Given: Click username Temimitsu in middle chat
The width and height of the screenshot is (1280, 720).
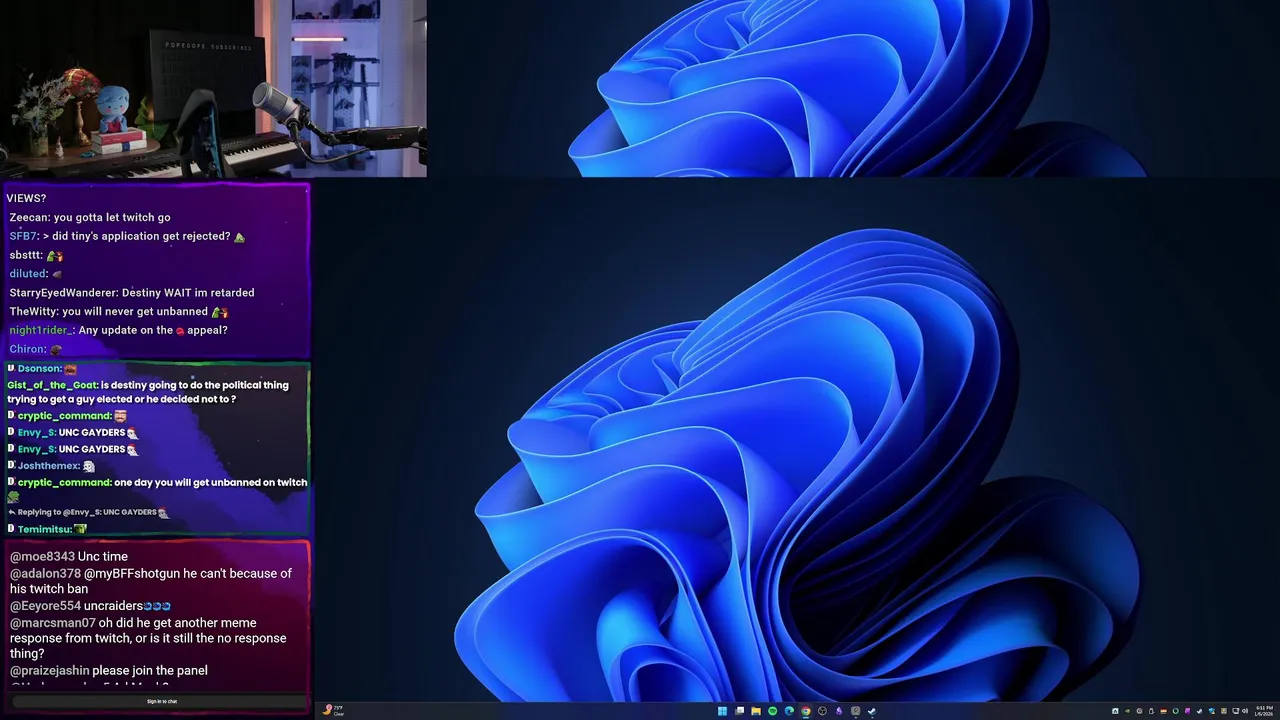Looking at the screenshot, I should point(45,529).
